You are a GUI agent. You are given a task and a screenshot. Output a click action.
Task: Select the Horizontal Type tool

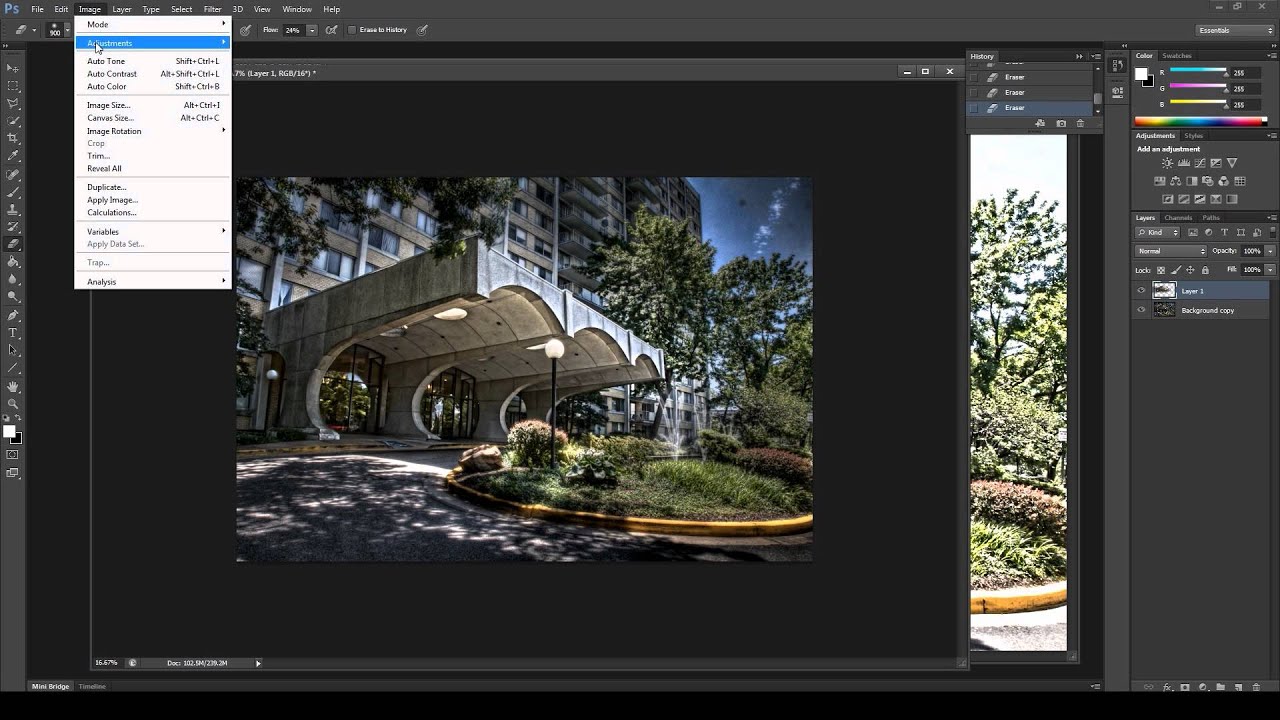[x=14, y=332]
